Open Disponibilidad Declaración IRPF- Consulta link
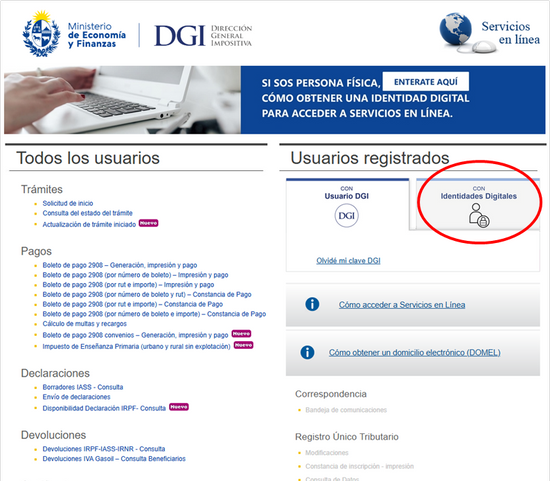 (x=104, y=408)
